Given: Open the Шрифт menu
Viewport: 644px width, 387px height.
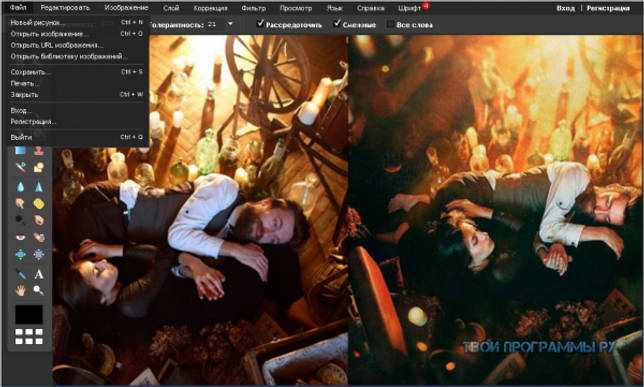Looking at the screenshot, I should pos(409,8).
